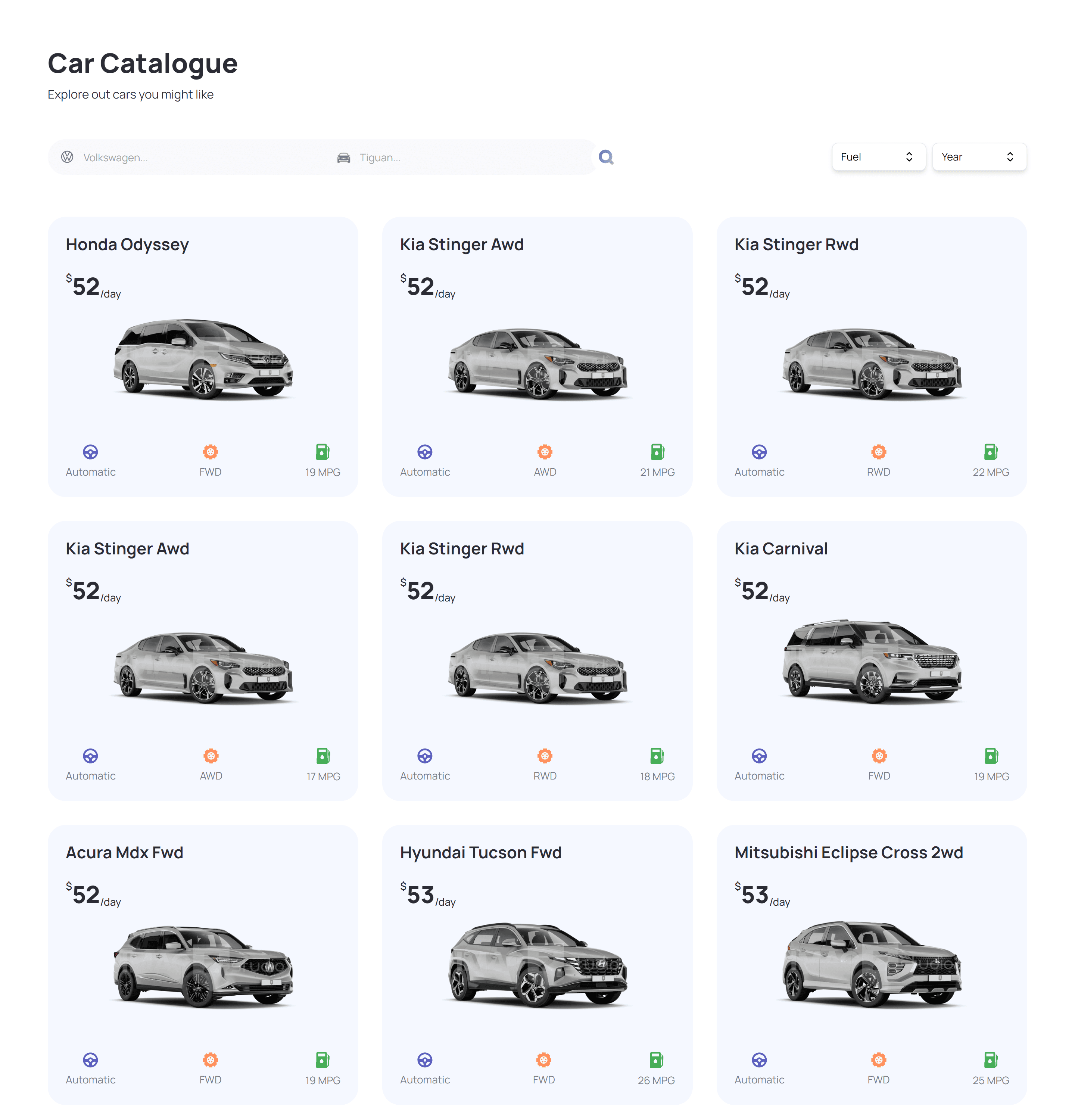Click the gas pump icon on Hyundai Tucson Fwd card

click(656, 1060)
